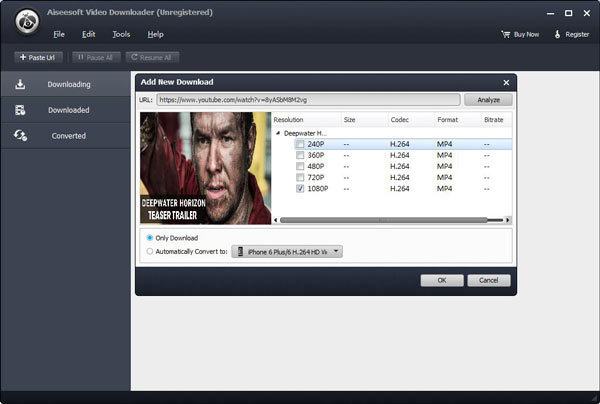Click the URL input field
This screenshot has height=404, width=600.
308,100
